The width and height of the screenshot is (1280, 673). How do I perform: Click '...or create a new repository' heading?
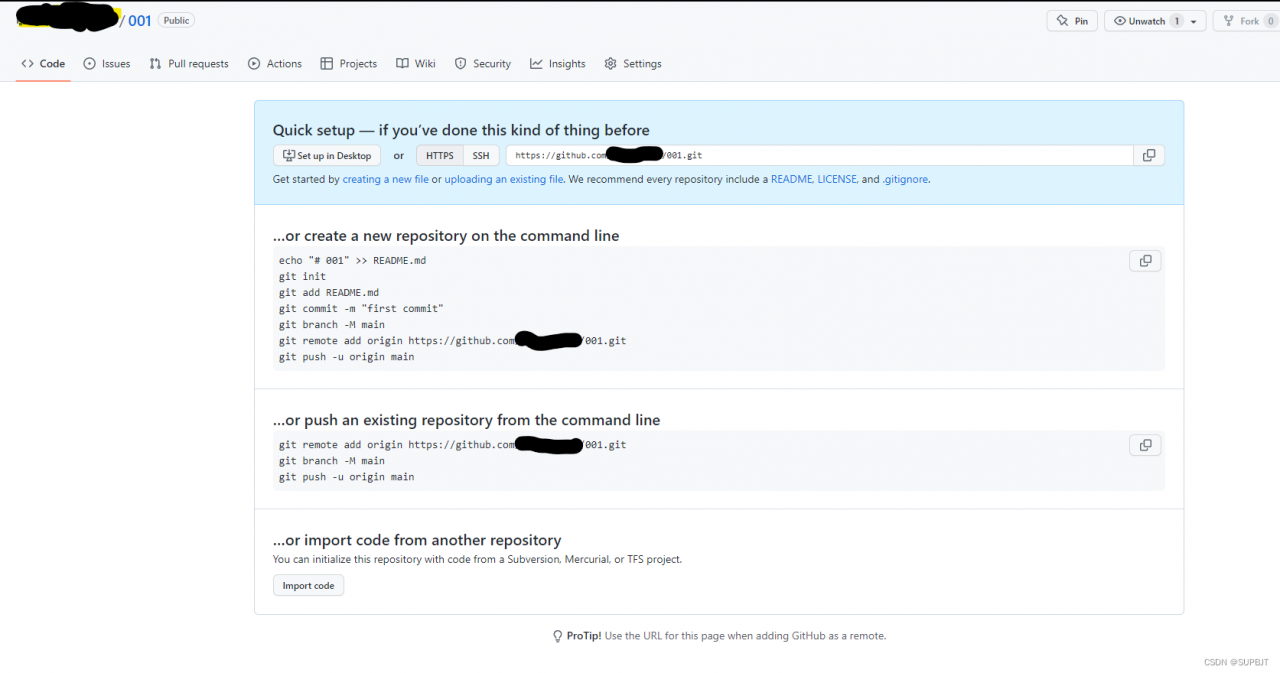click(446, 236)
